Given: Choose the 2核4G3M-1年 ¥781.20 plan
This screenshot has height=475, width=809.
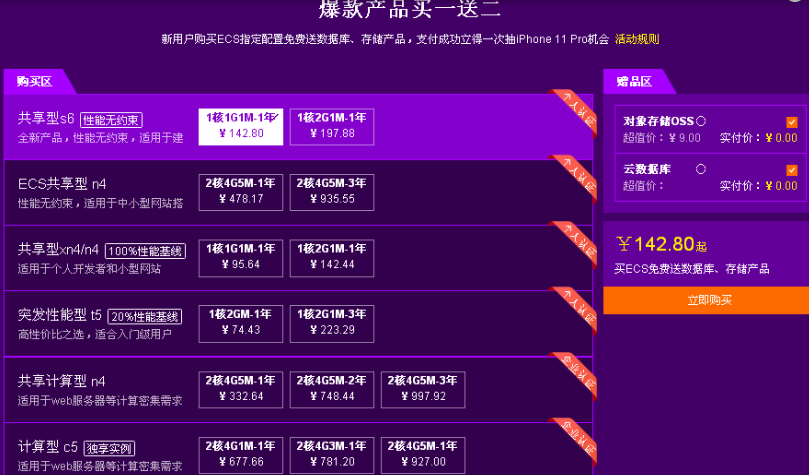Looking at the screenshot, I should point(331,454).
